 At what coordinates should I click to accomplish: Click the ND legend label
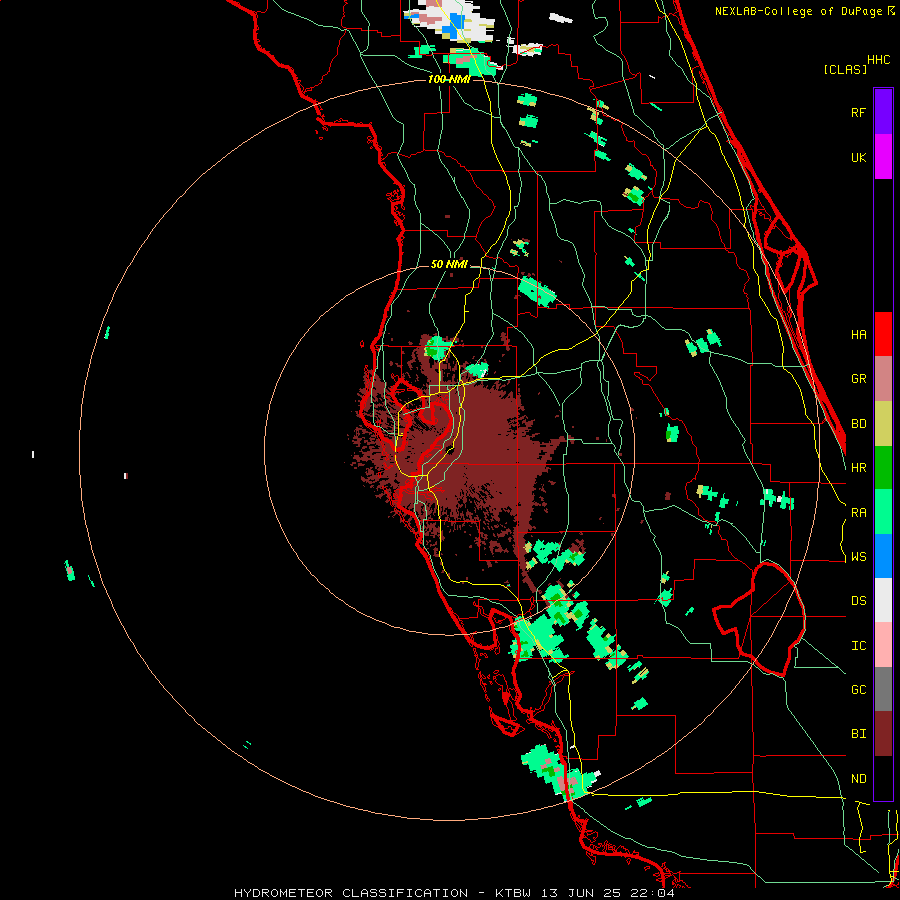click(858, 779)
